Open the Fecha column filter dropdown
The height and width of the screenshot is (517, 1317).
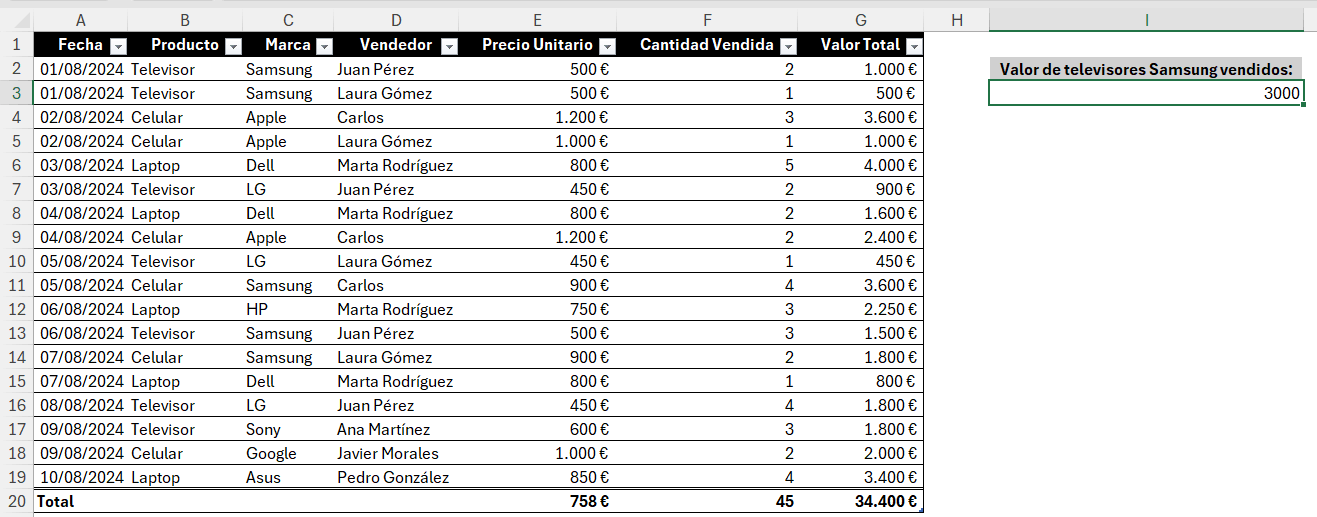click(x=118, y=46)
